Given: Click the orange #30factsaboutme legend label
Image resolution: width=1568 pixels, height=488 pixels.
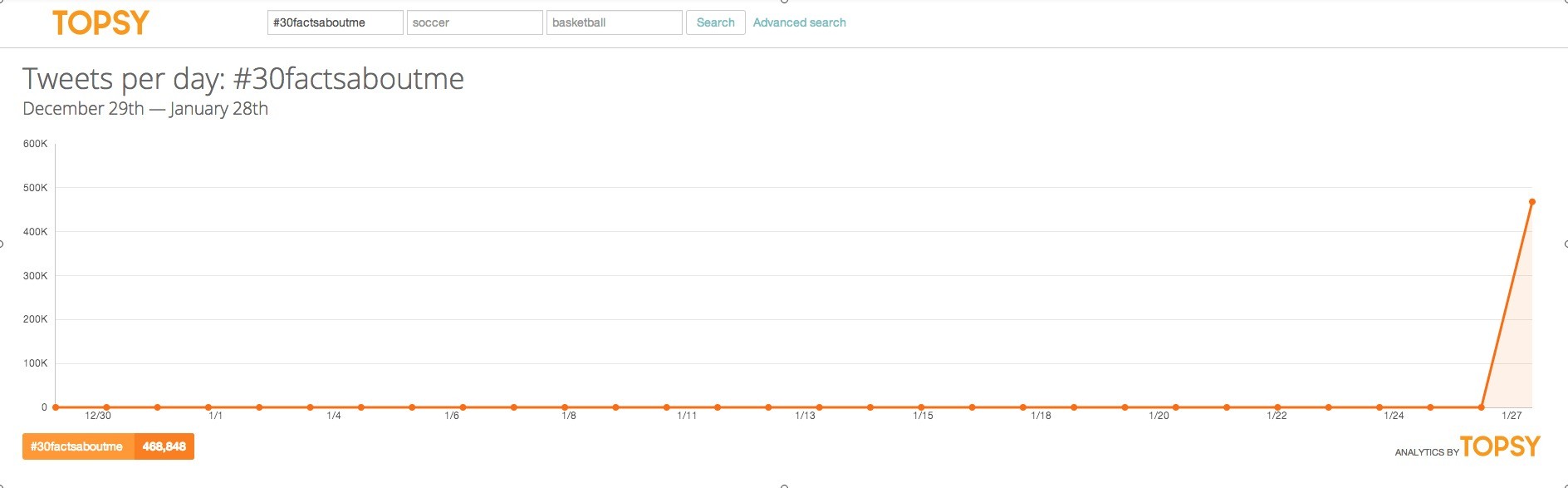Looking at the screenshot, I should [77, 446].
